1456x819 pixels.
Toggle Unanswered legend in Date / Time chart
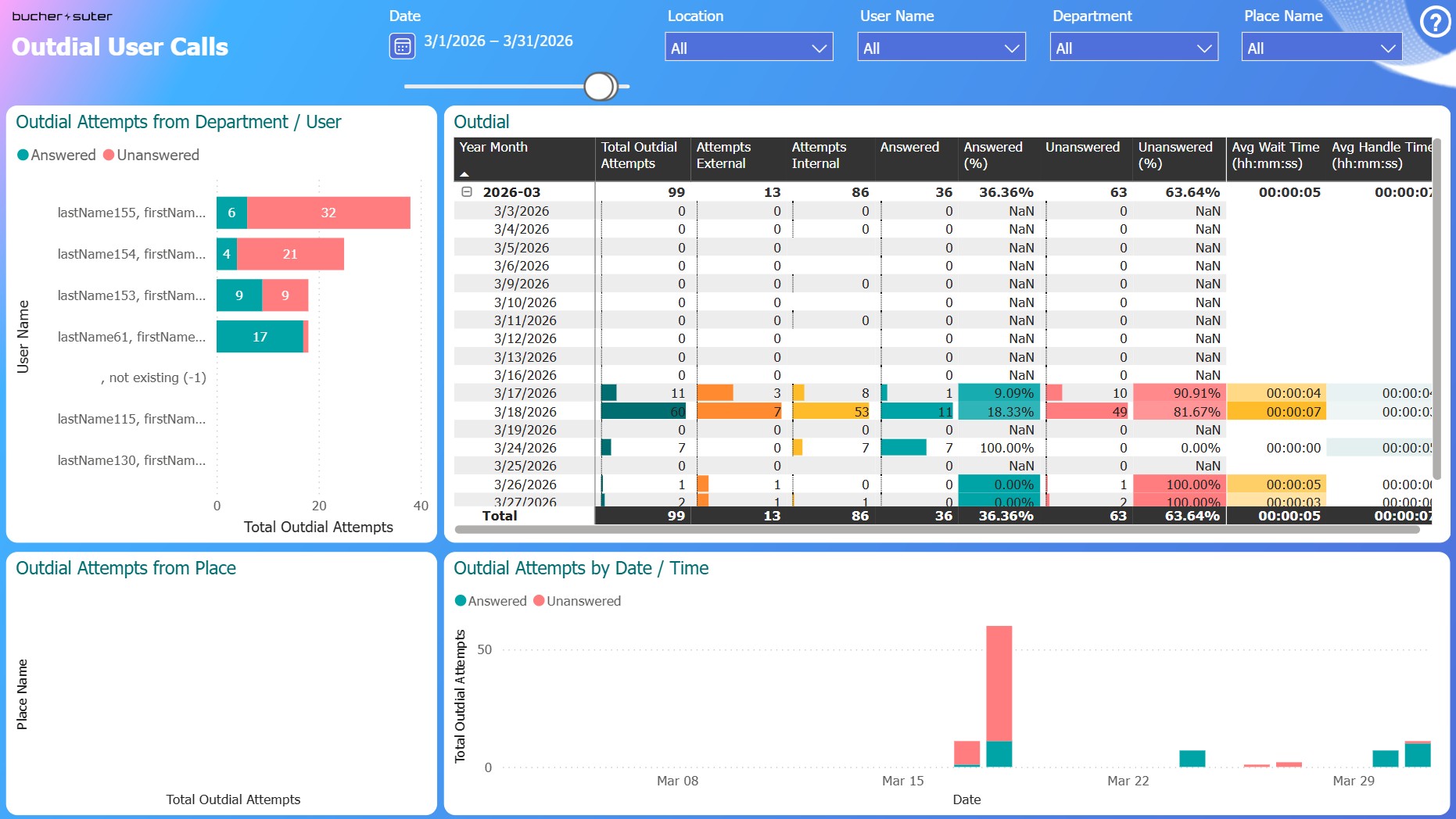tap(577, 600)
